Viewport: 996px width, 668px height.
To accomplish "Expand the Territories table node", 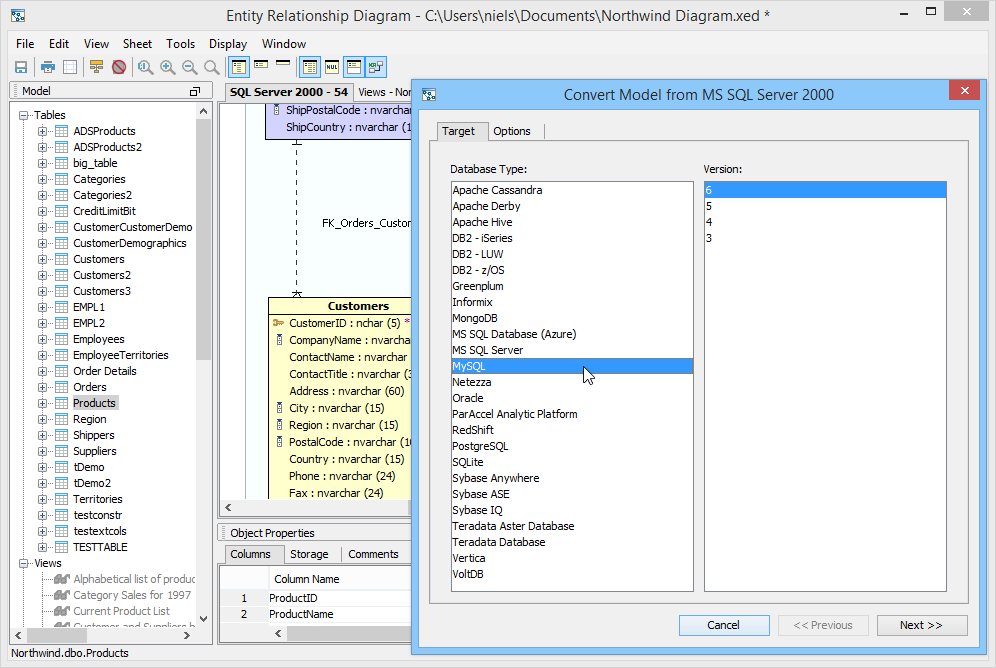I will pyautogui.click(x=42, y=499).
